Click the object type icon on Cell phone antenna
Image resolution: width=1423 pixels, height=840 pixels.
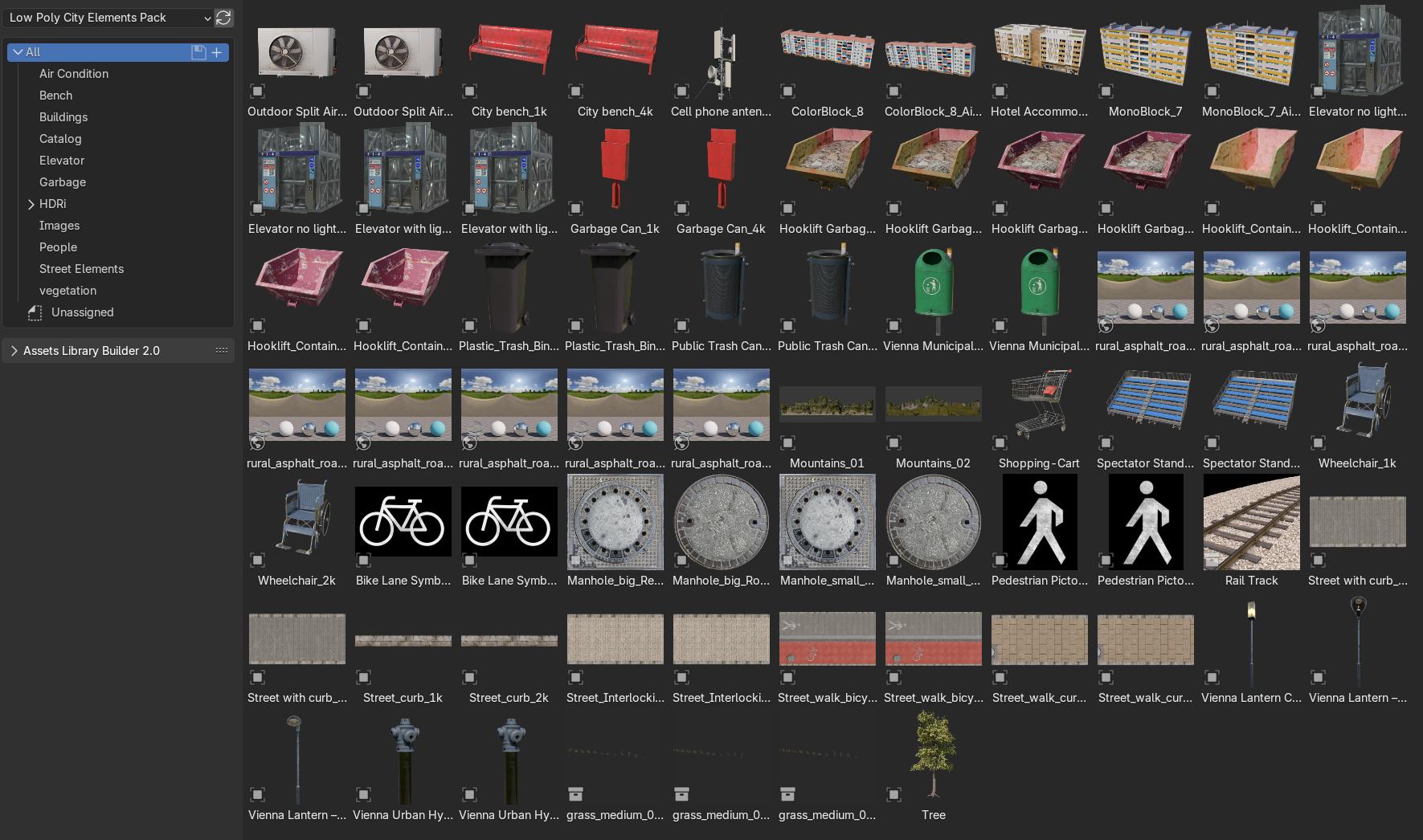(x=681, y=92)
